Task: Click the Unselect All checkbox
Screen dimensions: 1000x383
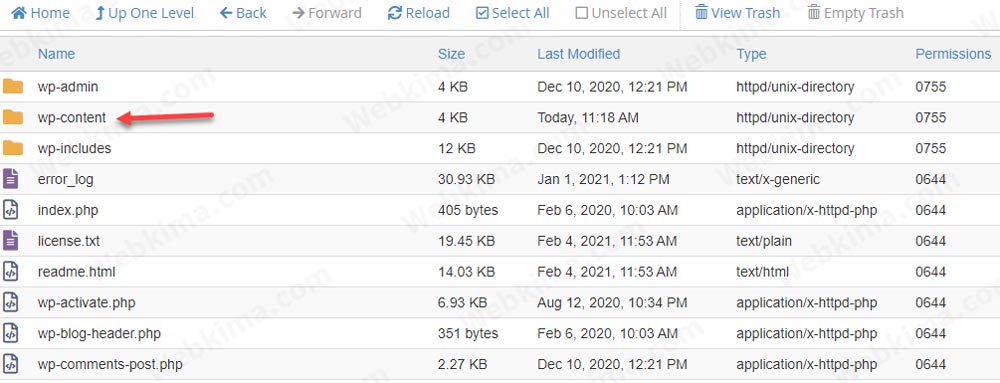Action: click(x=582, y=13)
